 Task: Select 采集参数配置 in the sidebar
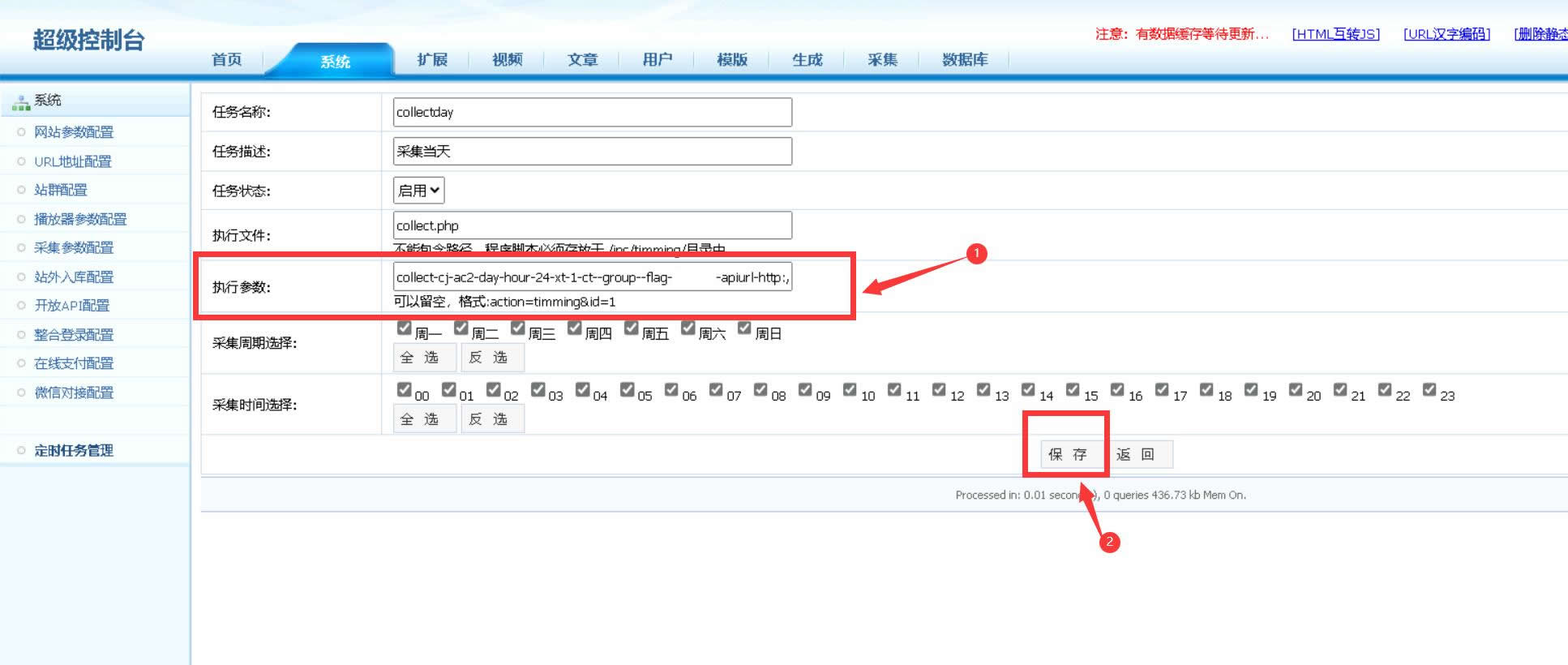(74, 248)
